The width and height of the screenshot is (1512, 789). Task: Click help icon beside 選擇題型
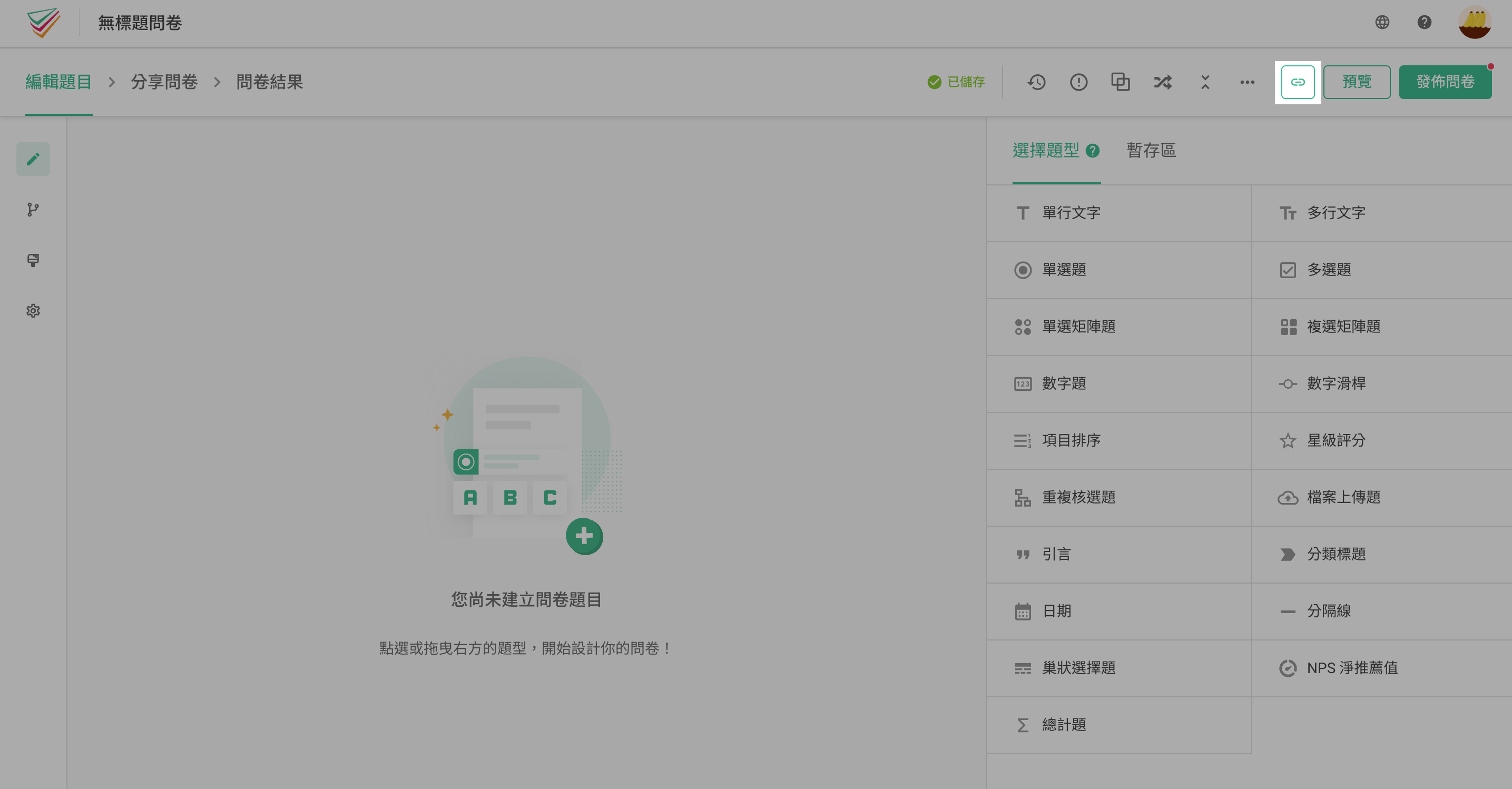(x=1092, y=151)
